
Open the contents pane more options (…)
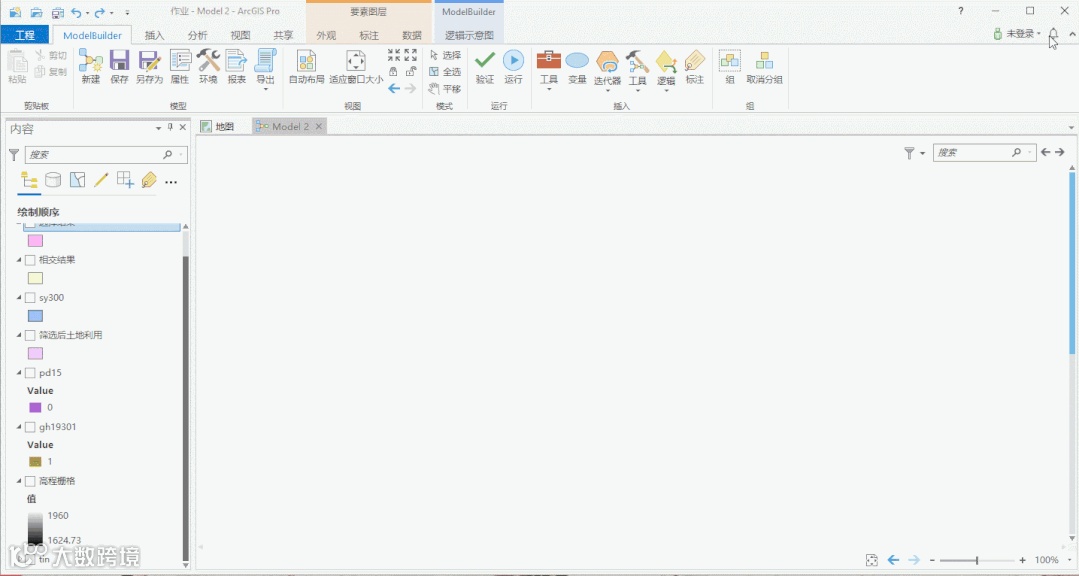coord(171,182)
